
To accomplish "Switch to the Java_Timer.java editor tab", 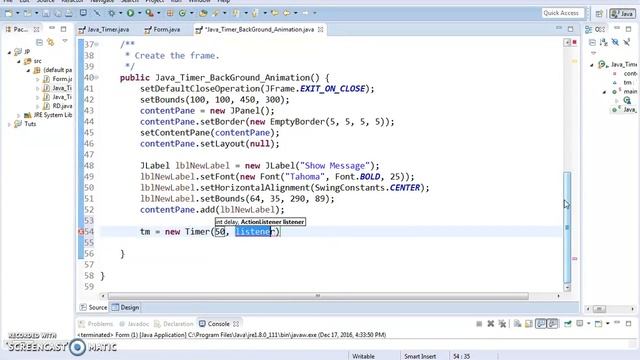I will pos(104,29).
